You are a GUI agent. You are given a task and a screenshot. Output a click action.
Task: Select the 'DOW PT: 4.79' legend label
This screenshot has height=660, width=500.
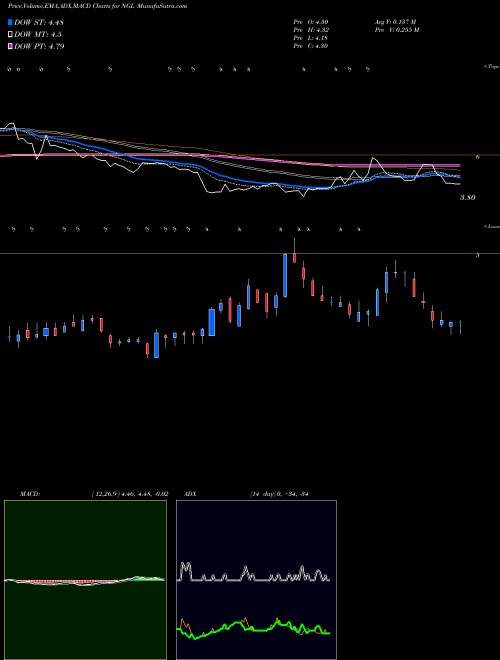39,46
